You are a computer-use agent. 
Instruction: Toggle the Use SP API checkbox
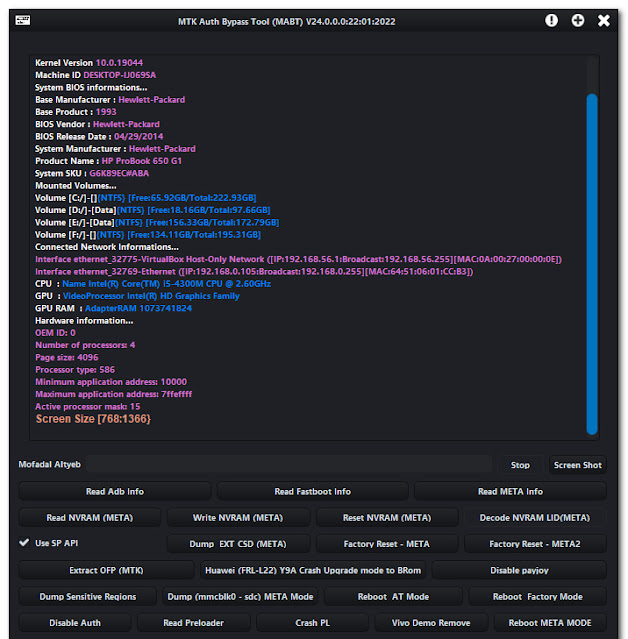pyautogui.click(x=24, y=543)
